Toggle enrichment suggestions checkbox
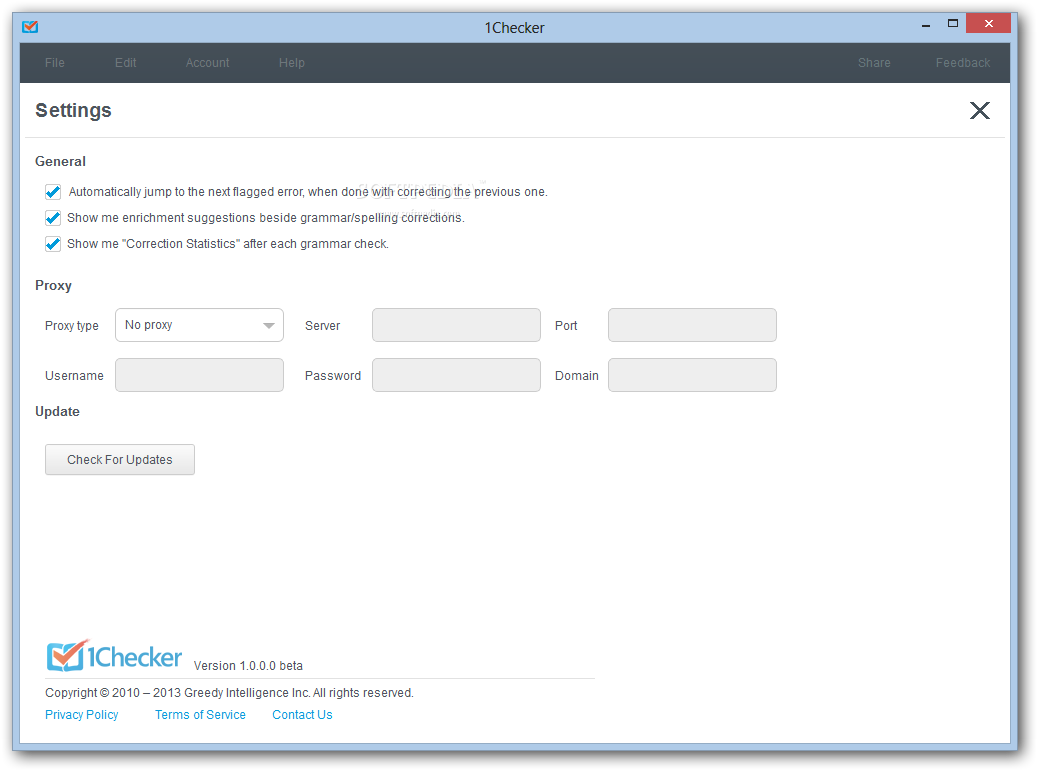This screenshot has height=771, width=1038. click(53, 218)
